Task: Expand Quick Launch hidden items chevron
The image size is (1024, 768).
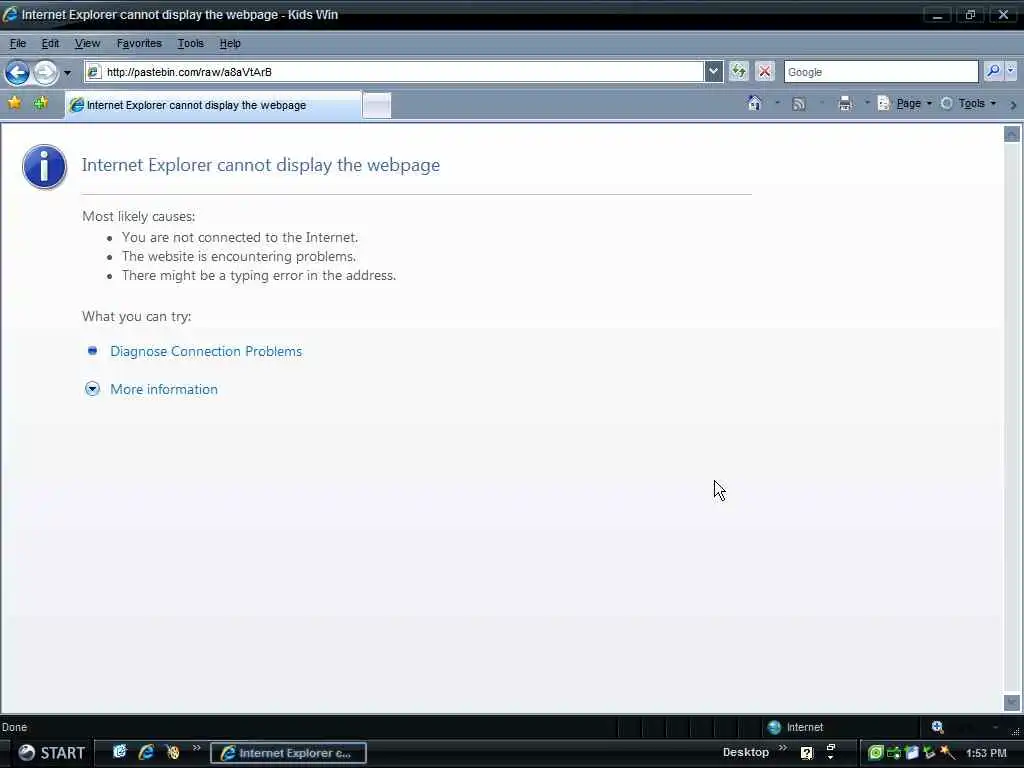Action: [x=196, y=748]
